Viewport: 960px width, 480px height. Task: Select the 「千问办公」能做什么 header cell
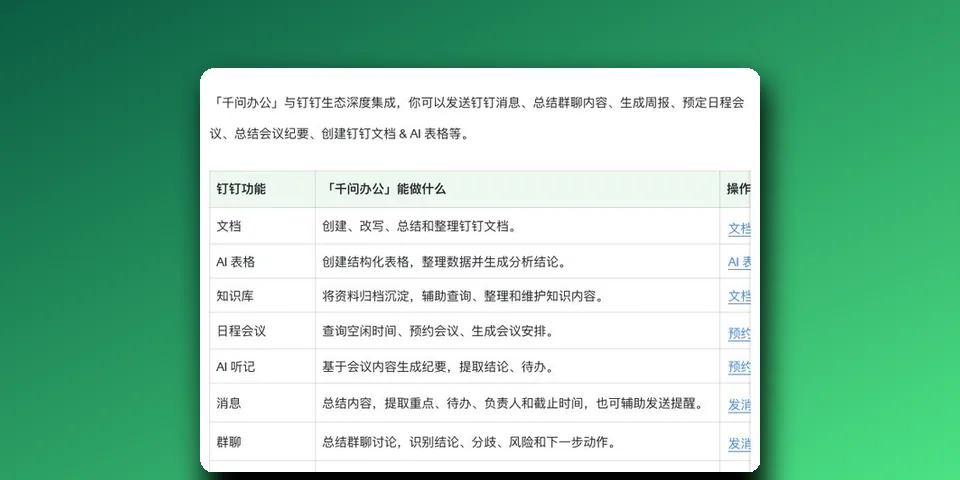tap(517, 189)
